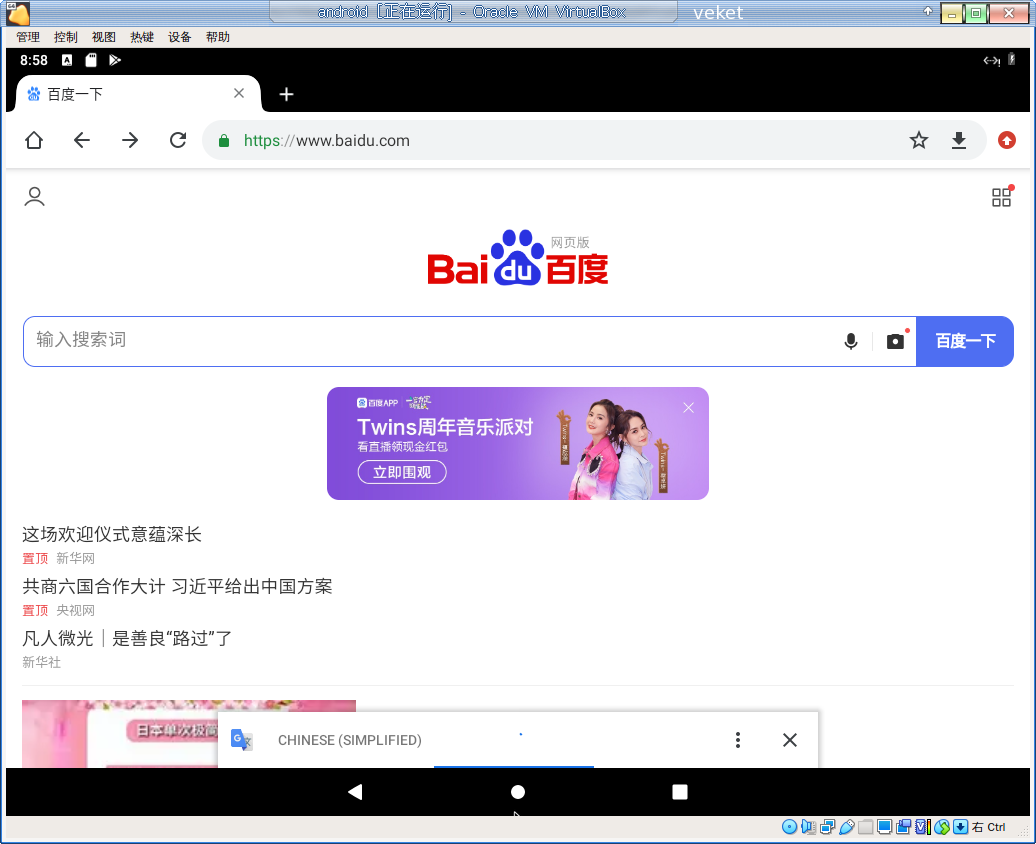Click the green lock security icon
This screenshot has height=844, width=1036.
224,141
